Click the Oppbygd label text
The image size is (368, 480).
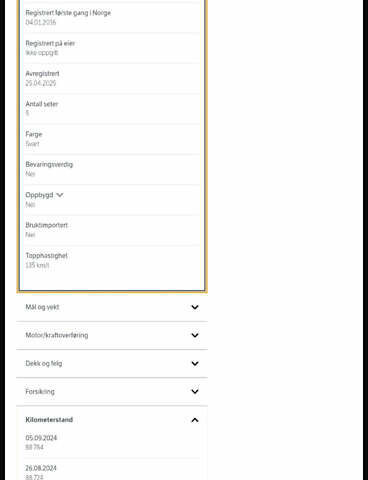pyautogui.click(x=39, y=195)
